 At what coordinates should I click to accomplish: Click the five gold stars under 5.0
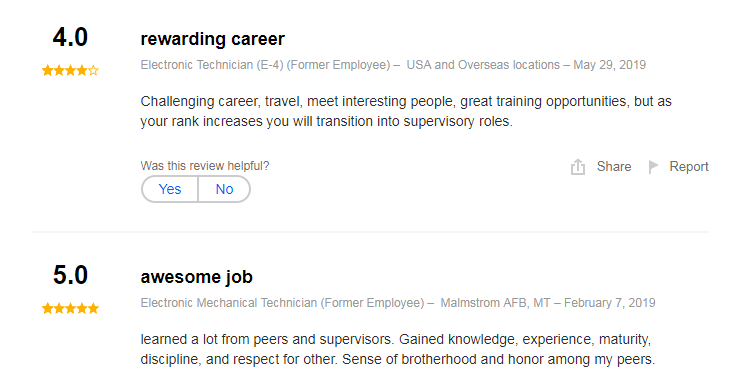[70, 309]
